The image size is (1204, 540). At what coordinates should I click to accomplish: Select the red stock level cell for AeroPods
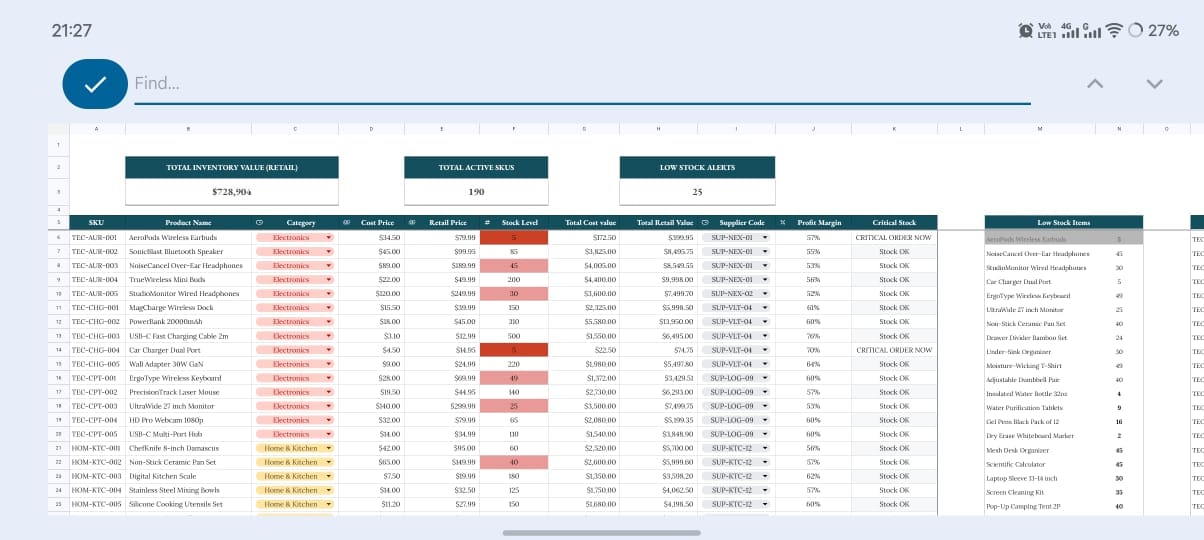tap(514, 238)
